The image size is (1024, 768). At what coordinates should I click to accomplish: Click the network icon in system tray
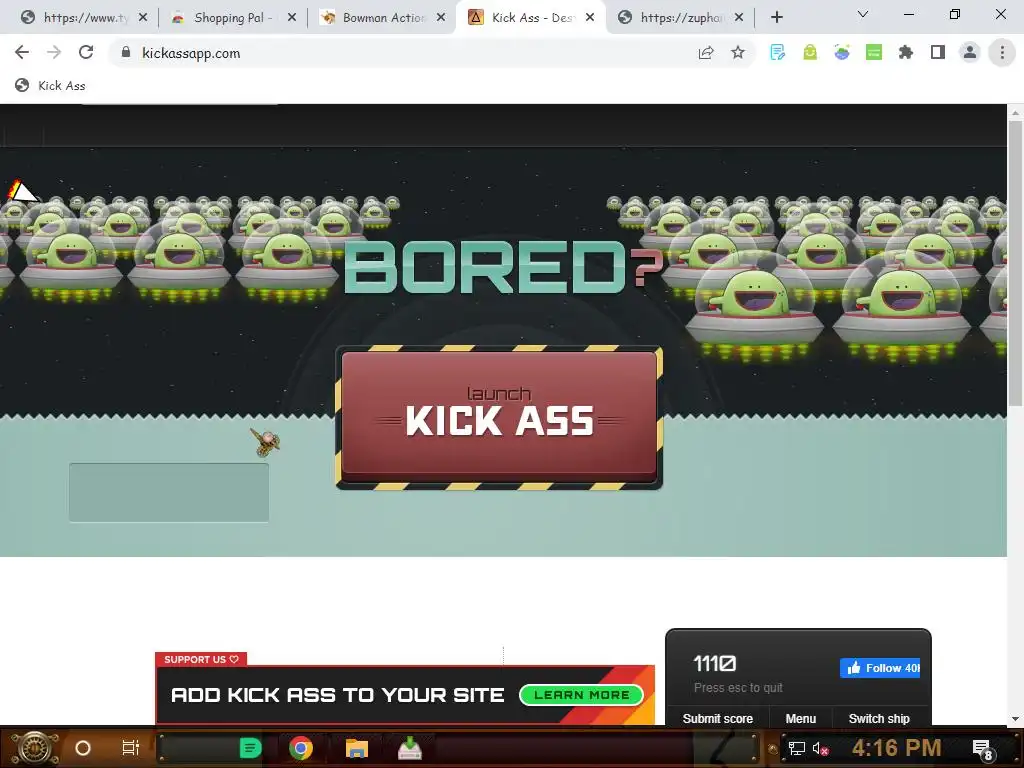[x=796, y=748]
